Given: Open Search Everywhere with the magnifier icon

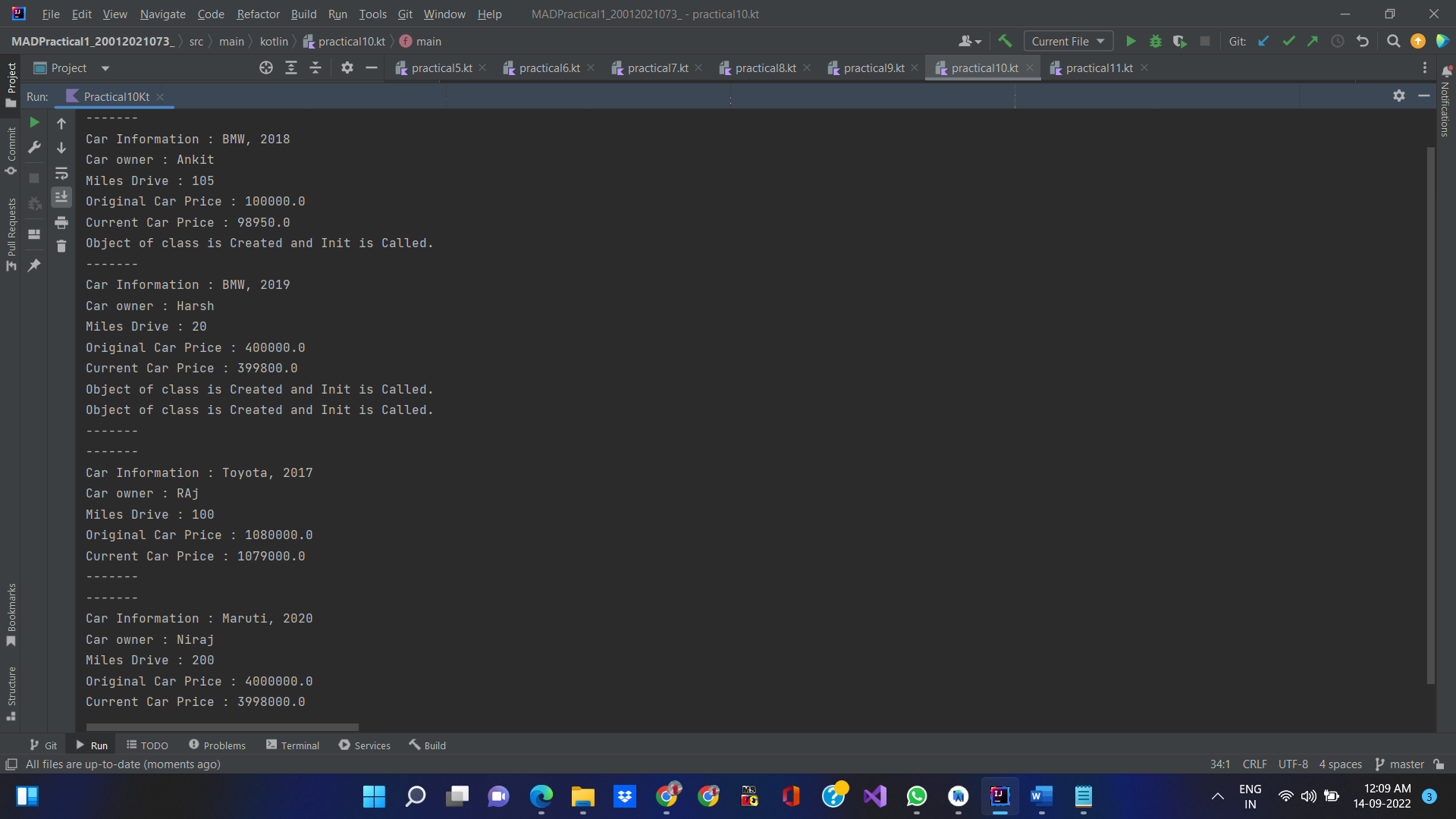Looking at the screenshot, I should tap(1393, 41).
